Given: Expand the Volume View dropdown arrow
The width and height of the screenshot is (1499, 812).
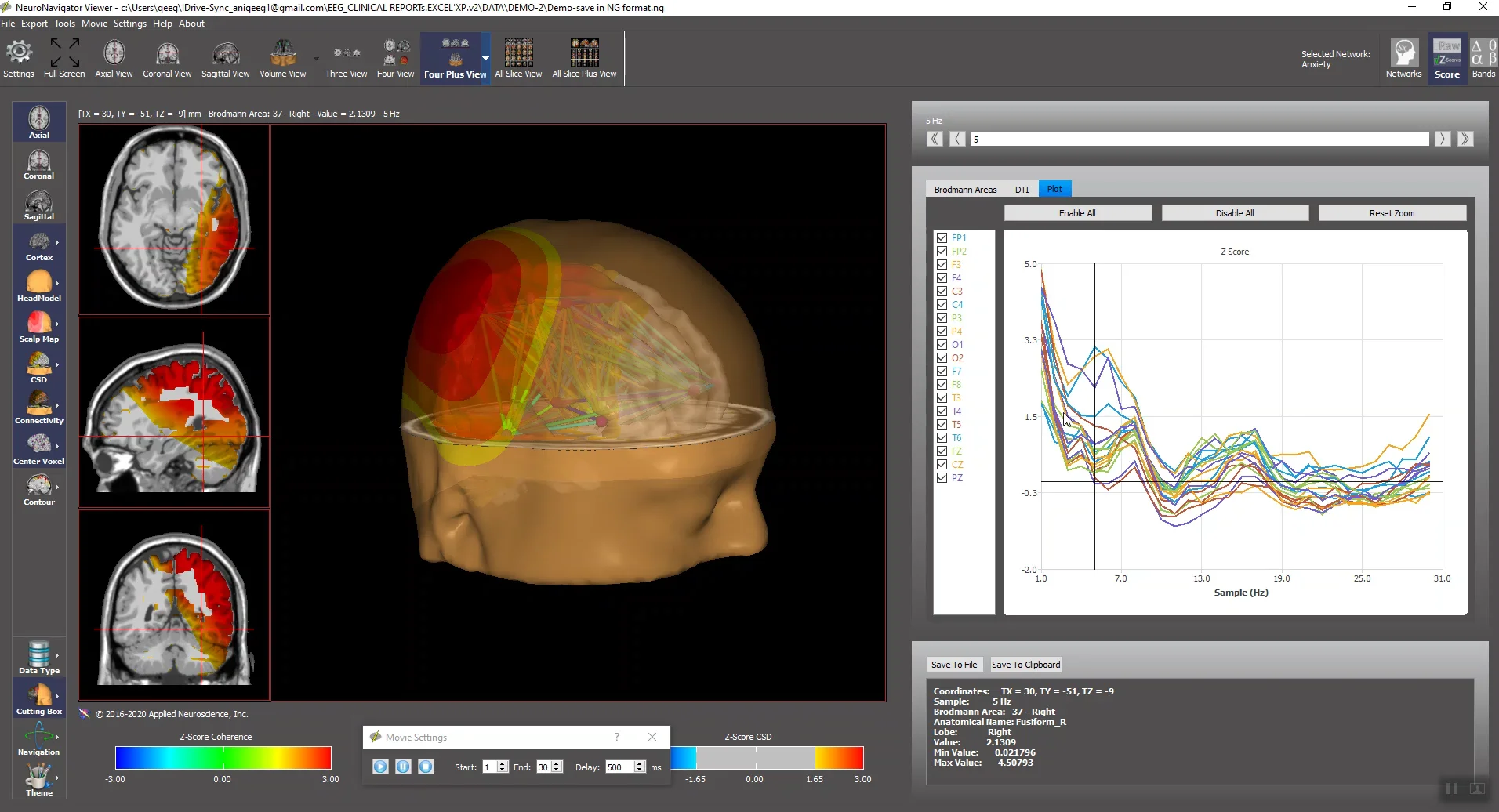Looking at the screenshot, I should coord(317,59).
